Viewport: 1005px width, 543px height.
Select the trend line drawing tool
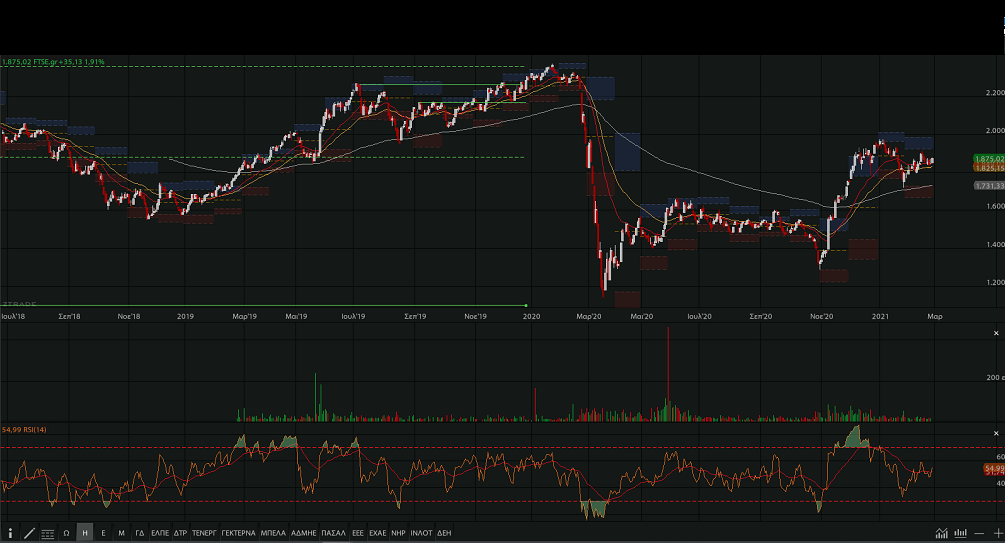click(28, 533)
